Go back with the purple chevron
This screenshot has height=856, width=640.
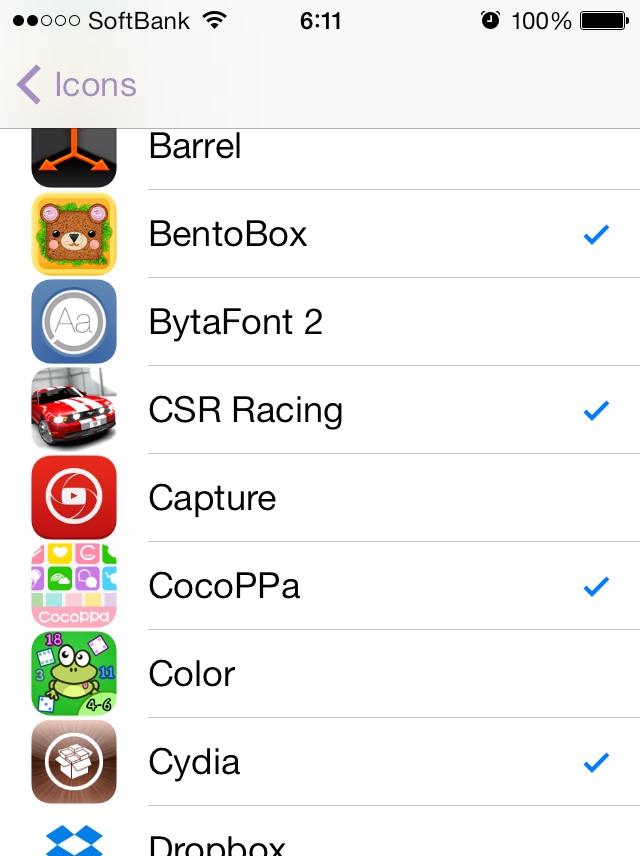click(x=28, y=85)
